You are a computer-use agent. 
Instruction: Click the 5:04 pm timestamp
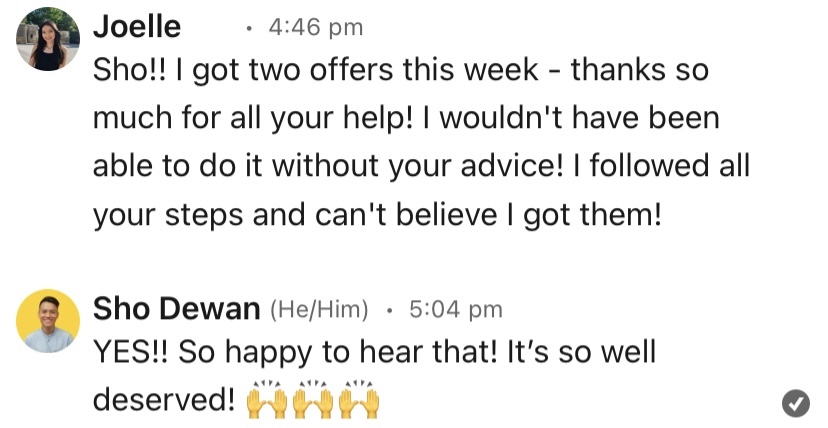pos(455,310)
